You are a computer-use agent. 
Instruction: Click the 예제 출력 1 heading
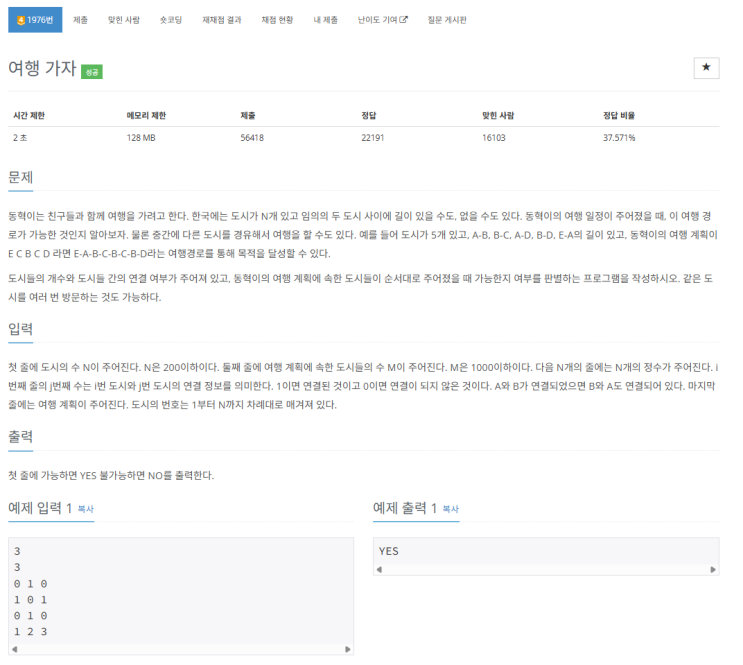(x=405, y=508)
